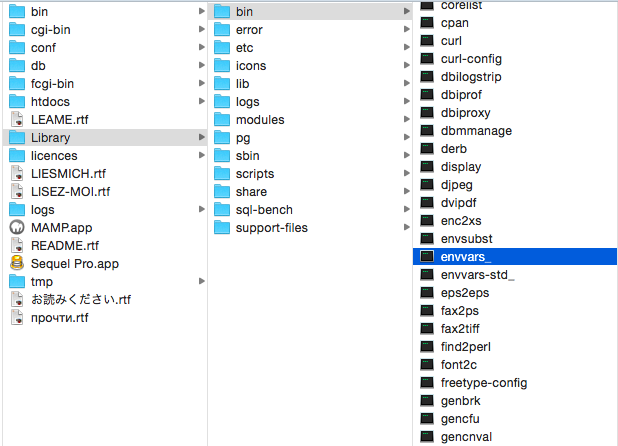
Task: Open the licences folder
Action: (x=54, y=156)
